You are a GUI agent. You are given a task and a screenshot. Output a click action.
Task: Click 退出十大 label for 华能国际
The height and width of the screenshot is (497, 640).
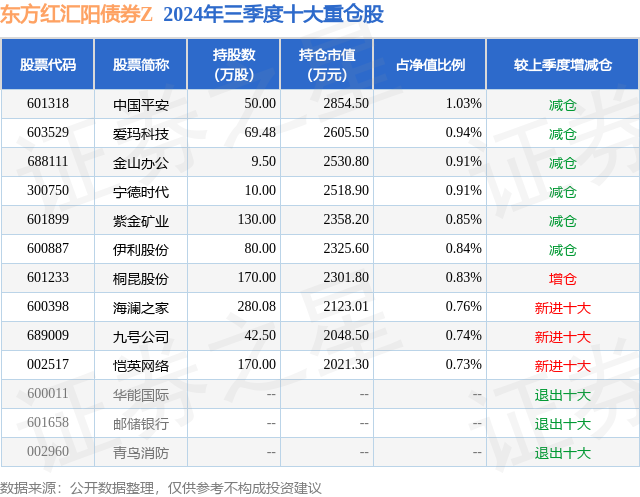coord(563,395)
